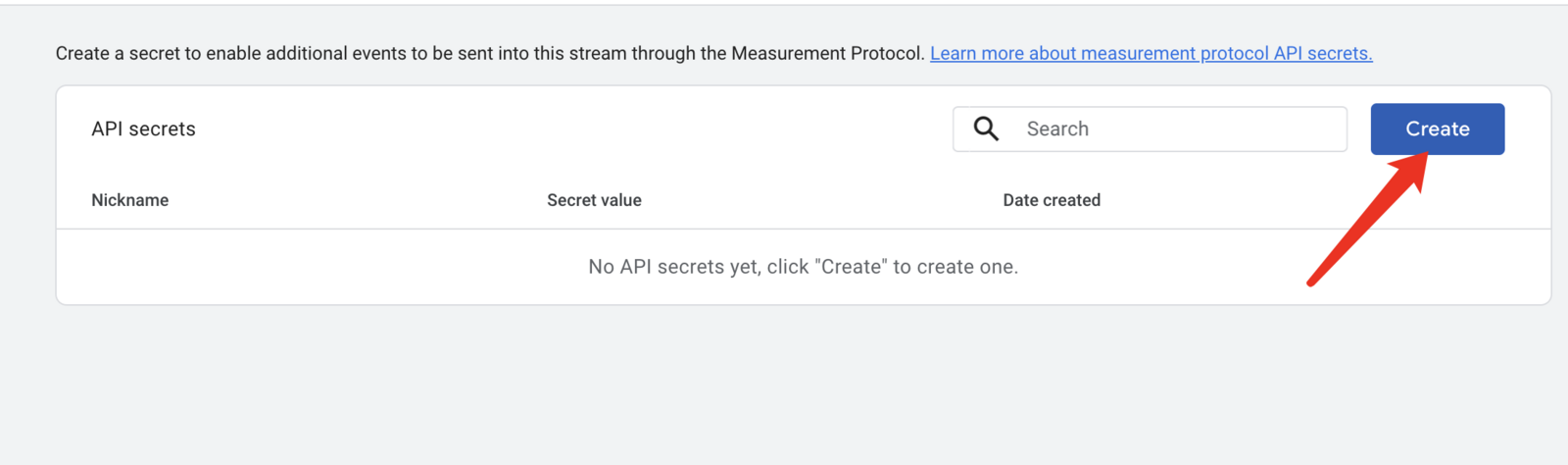Click the Nickname column header
Viewport: 1568px width, 465px height.
coord(130,200)
